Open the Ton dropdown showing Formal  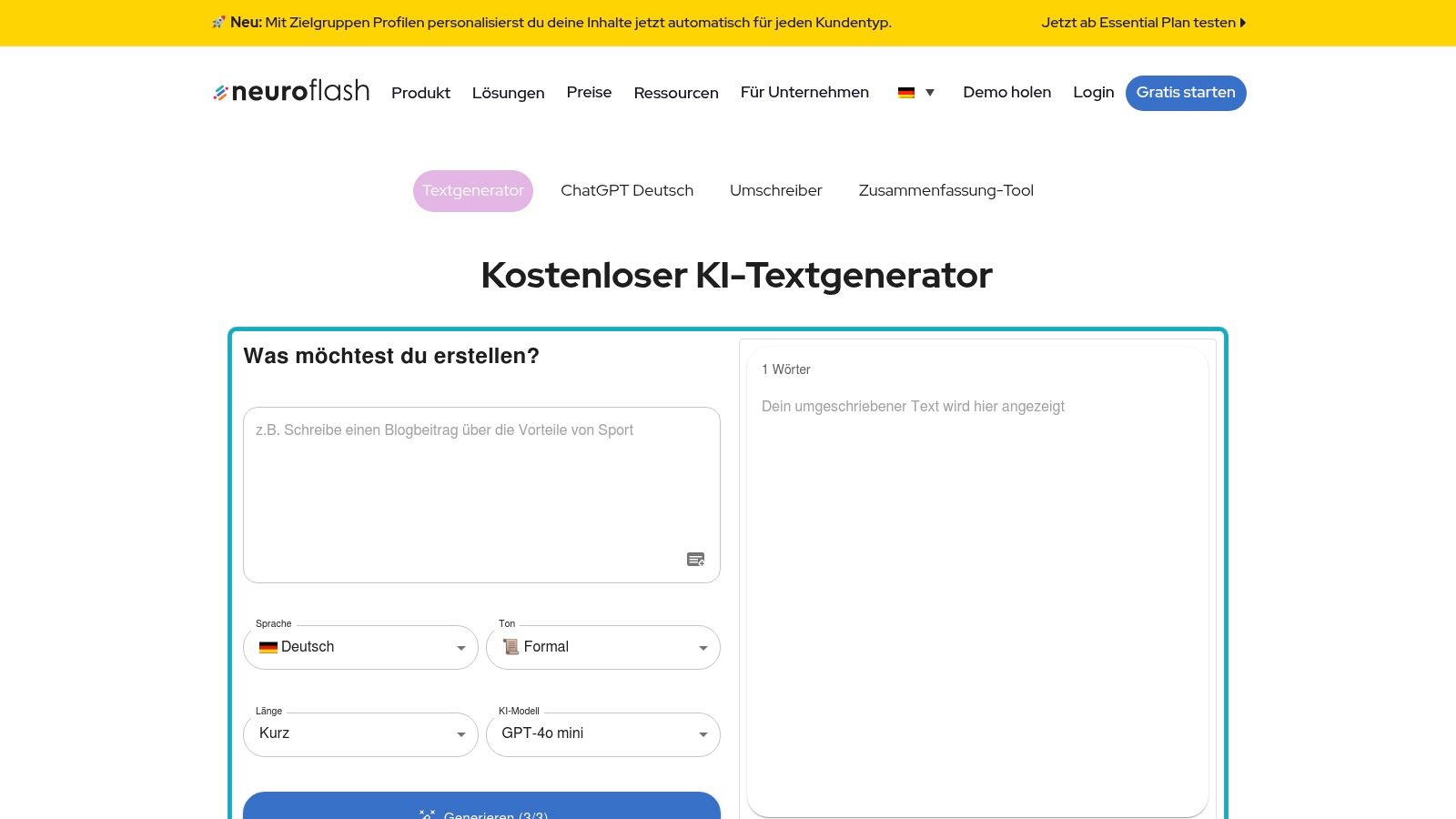pyautogui.click(x=603, y=647)
